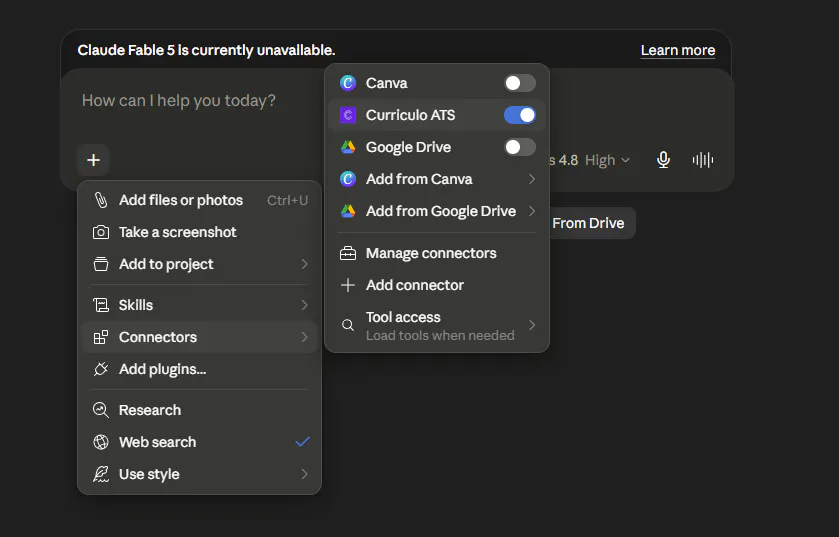Expand the Connectors submenu chevron
Image resolution: width=839 pixels, height=537 pixels.
pyautogui.click(x=304, y=337)
